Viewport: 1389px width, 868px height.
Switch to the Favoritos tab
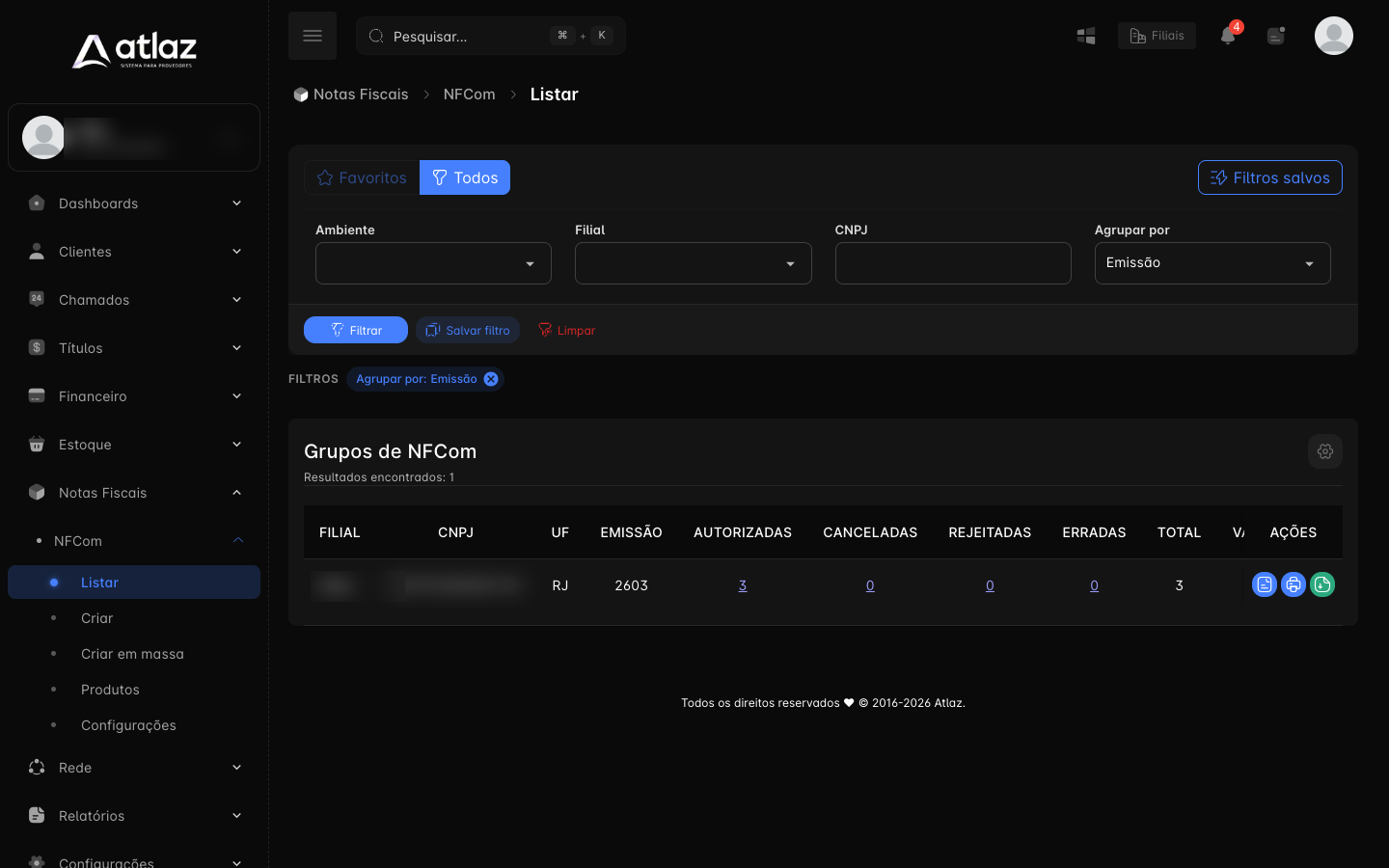tap(362, 177)
